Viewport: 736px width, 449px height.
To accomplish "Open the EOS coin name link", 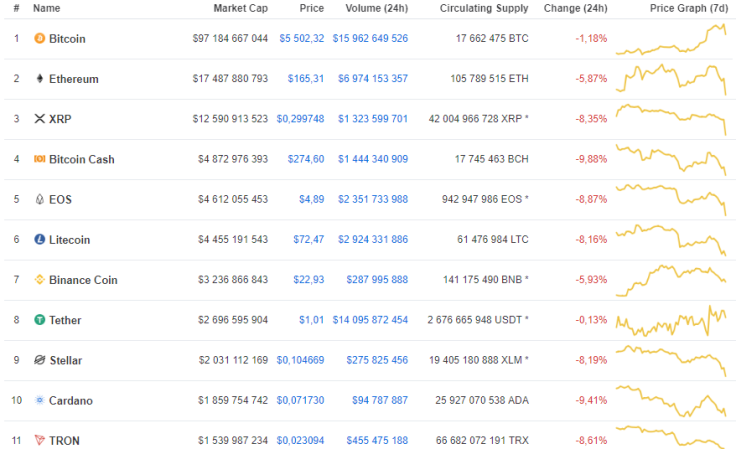I will tap(61, 199).
